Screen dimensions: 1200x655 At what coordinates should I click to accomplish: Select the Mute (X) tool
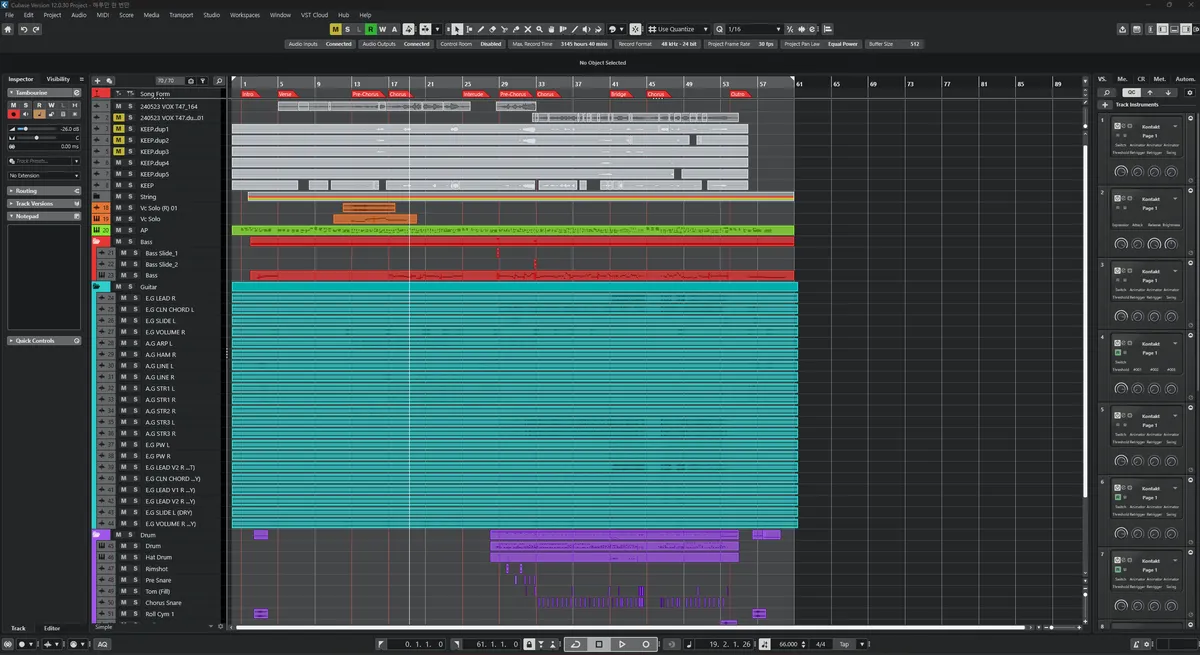pos(527,29)
